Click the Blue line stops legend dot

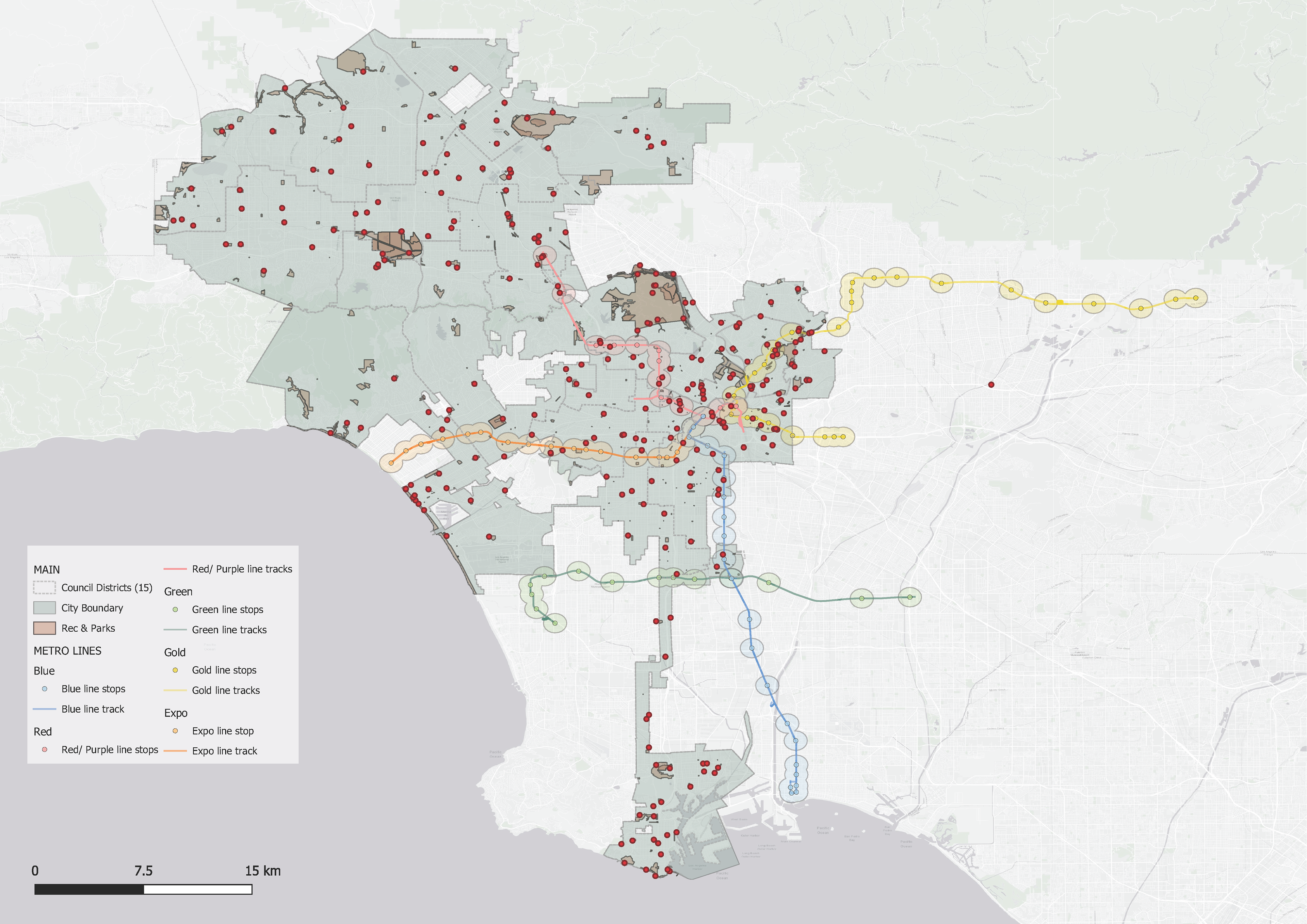pos(44,689)
